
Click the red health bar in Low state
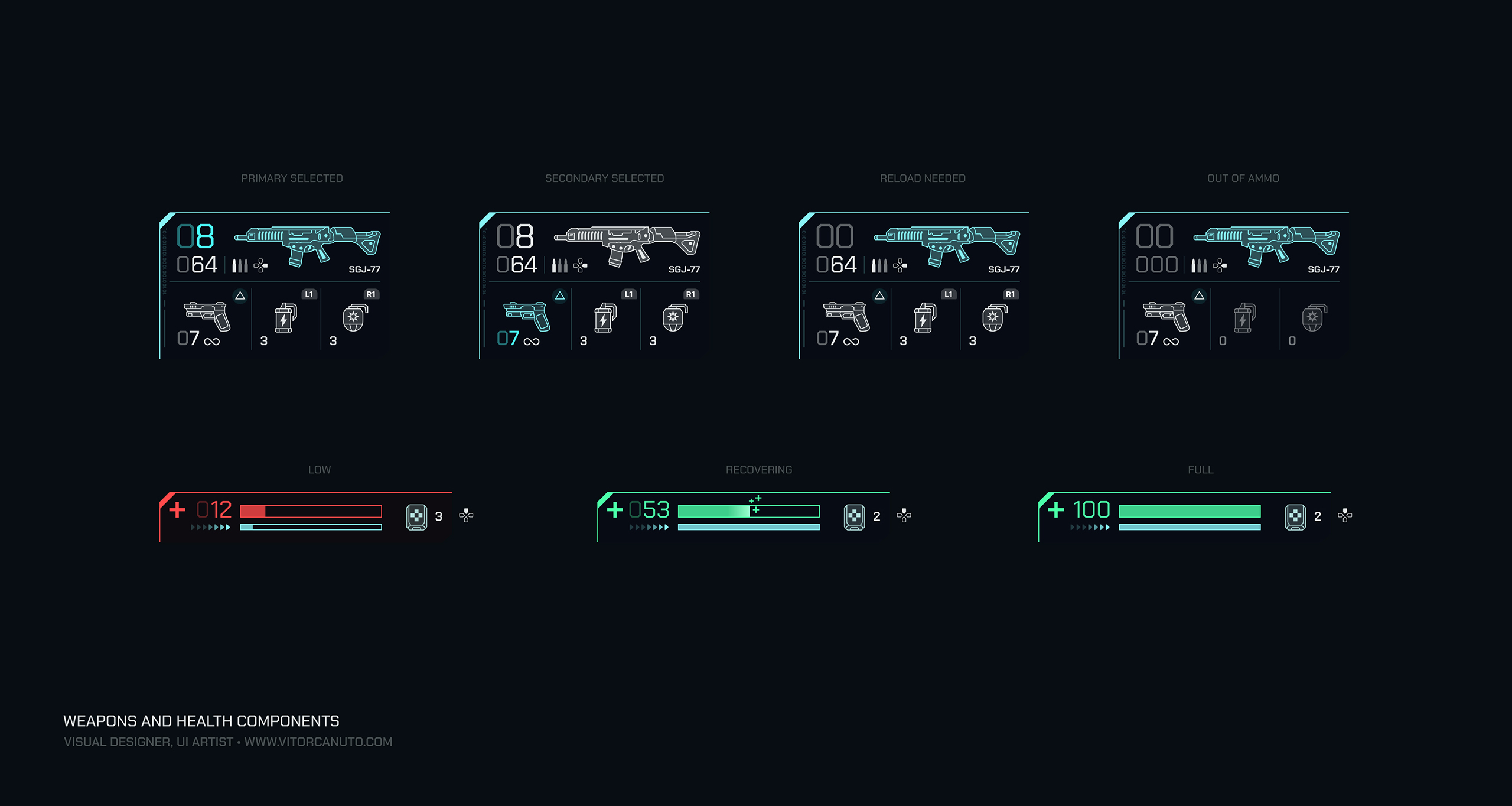point(311,511)
